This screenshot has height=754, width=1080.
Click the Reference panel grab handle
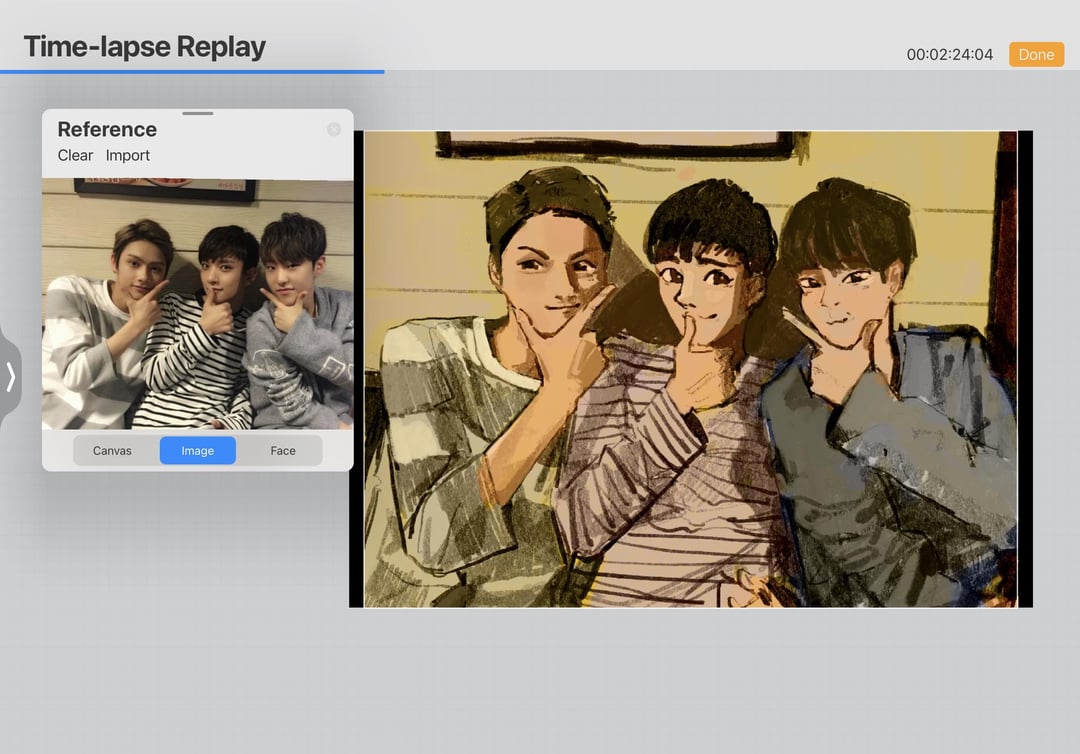click(198, 114)
